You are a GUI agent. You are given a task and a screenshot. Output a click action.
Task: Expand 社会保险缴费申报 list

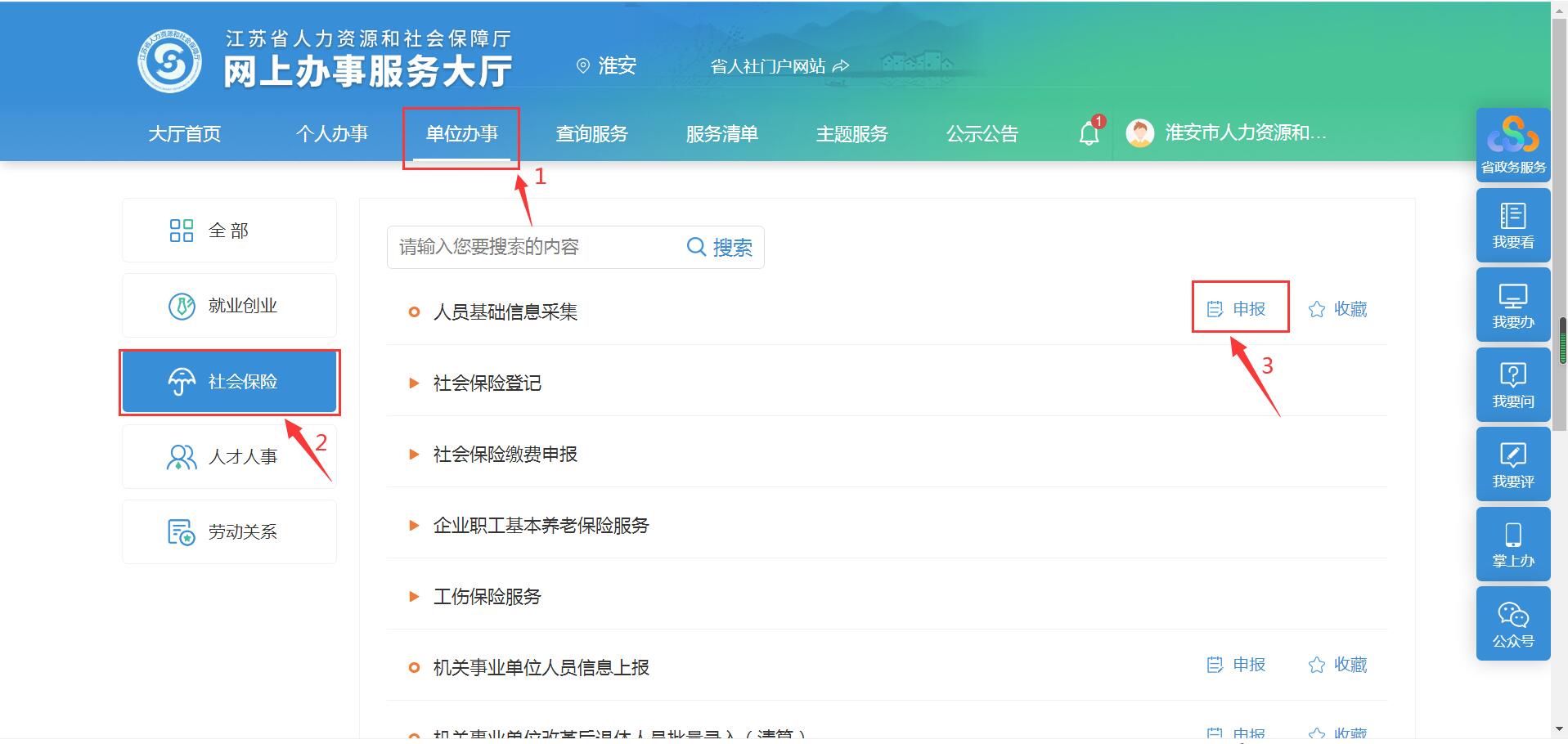(x=505, y=455)
